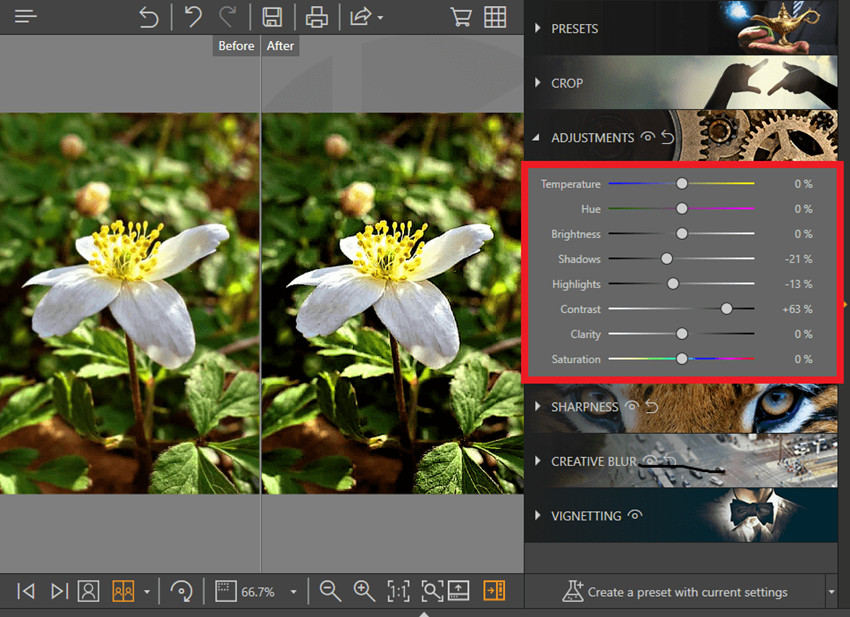Click the grid view icon
Image resolution: width=850 pixels, height=617 pixels.
[x=495, y=17]
